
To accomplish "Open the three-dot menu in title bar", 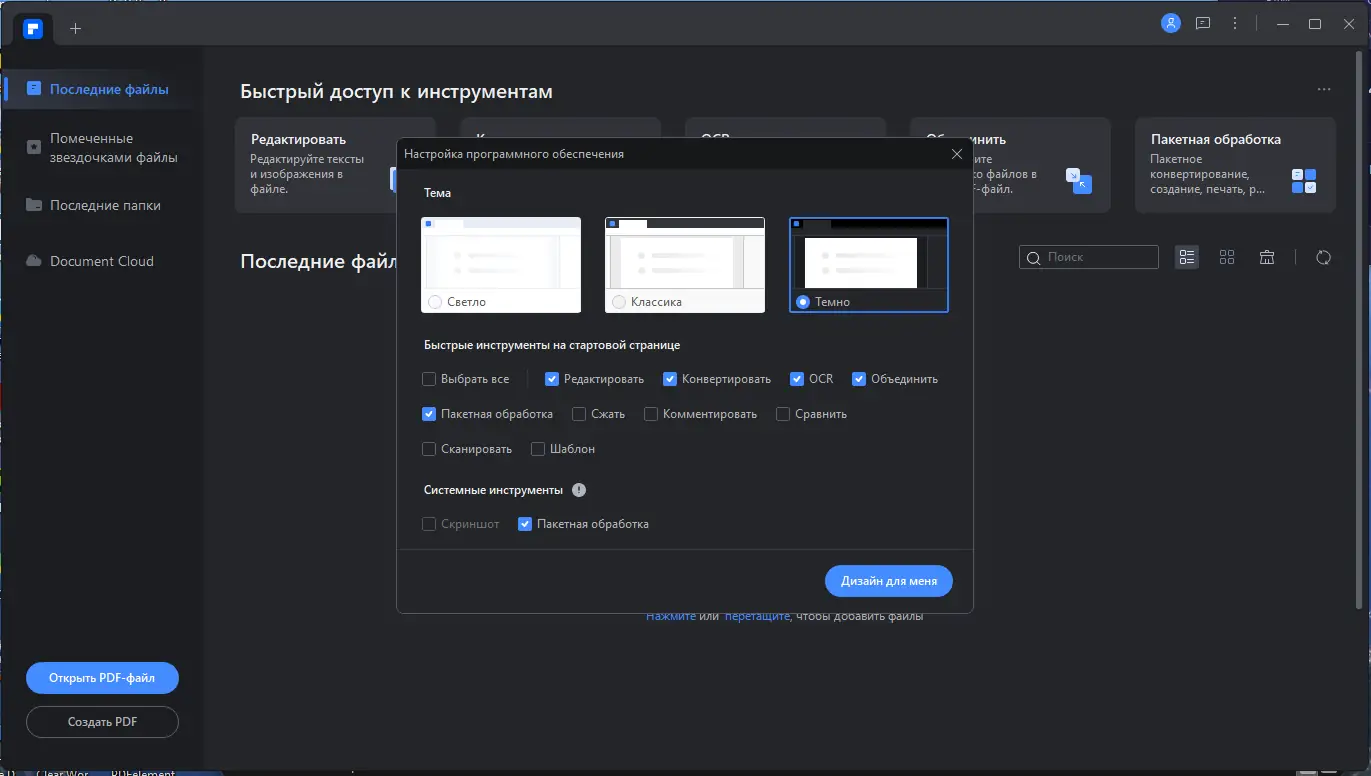I will (1235, 24).
